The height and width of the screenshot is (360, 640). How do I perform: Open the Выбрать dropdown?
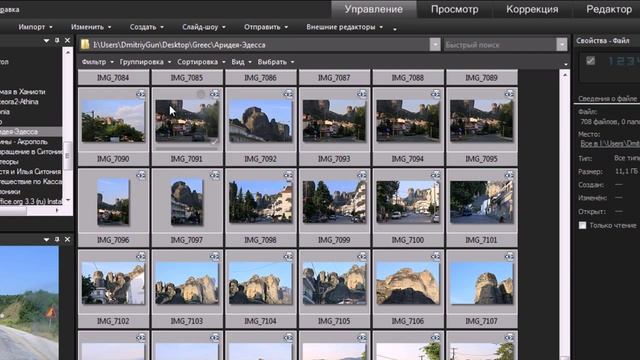tap(276, 62)
